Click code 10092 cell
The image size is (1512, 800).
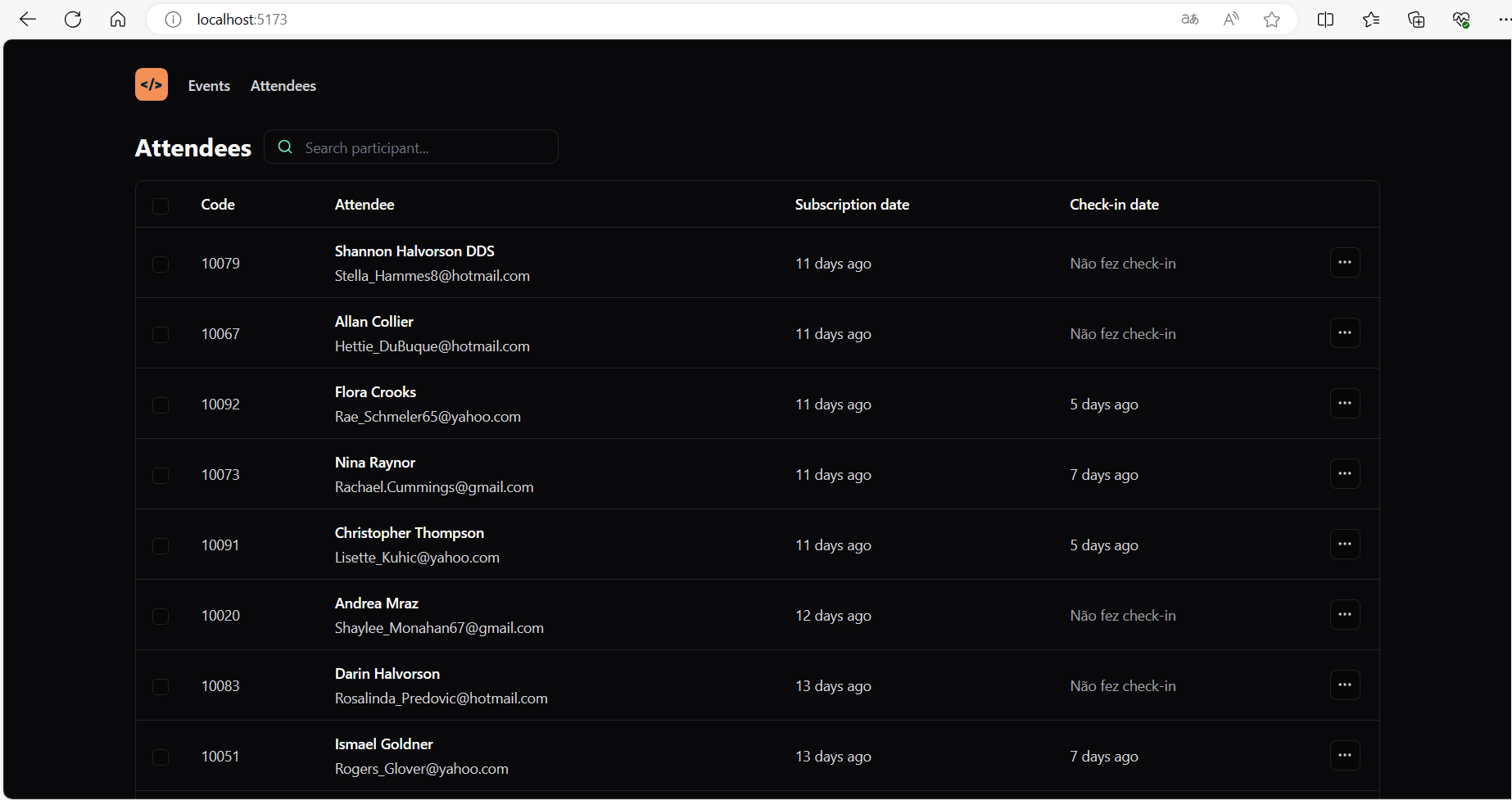tap(220, 405)
